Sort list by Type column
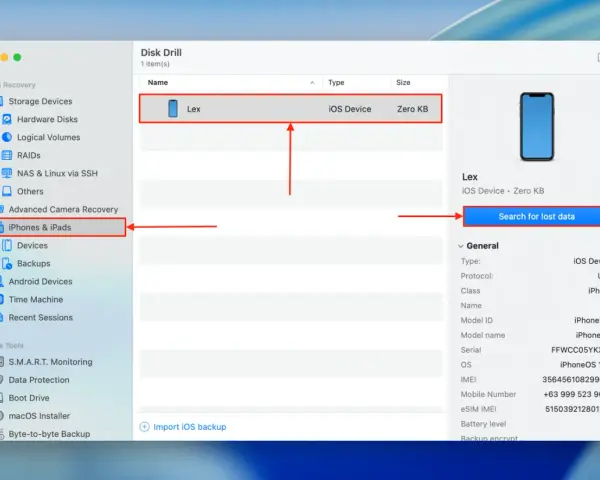 pos(336,83)
